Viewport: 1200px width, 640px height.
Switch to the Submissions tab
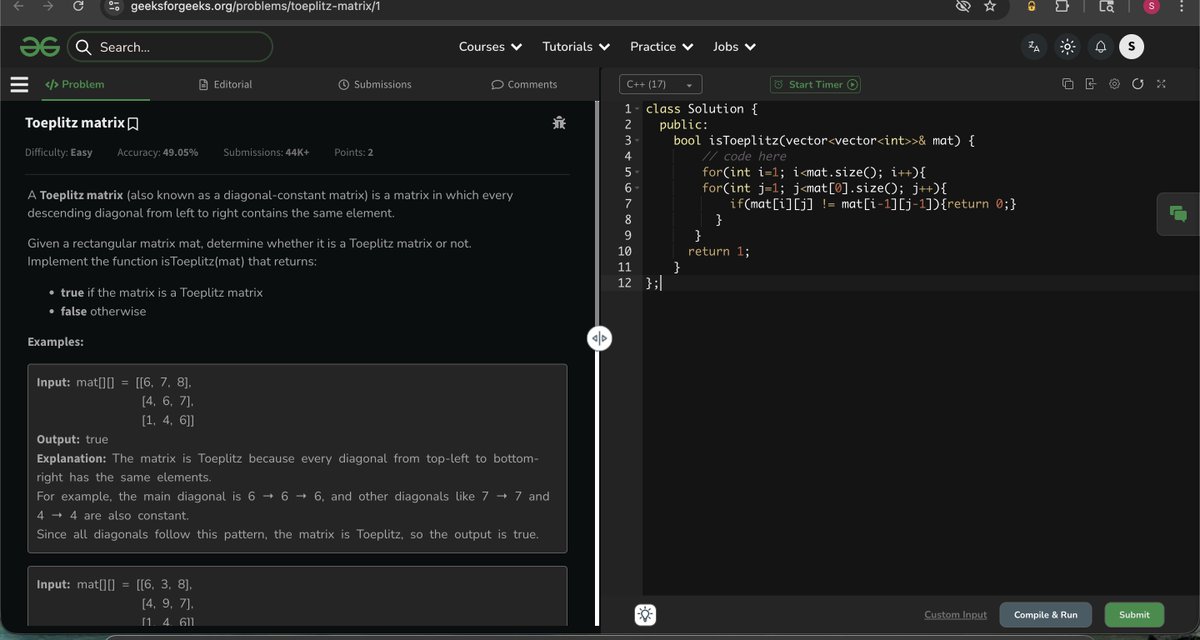pyautogui.click(x=375, y=85)
